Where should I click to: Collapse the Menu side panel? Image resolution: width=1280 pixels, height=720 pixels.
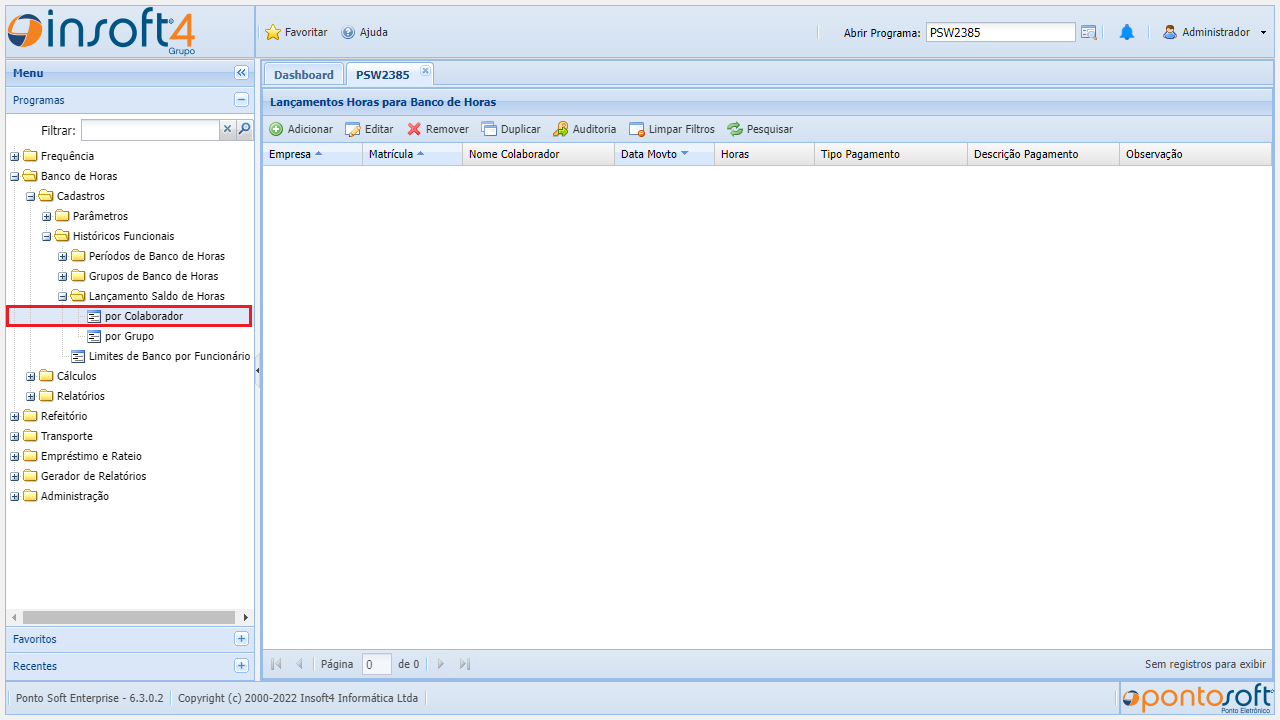click(x=241, y=73)
